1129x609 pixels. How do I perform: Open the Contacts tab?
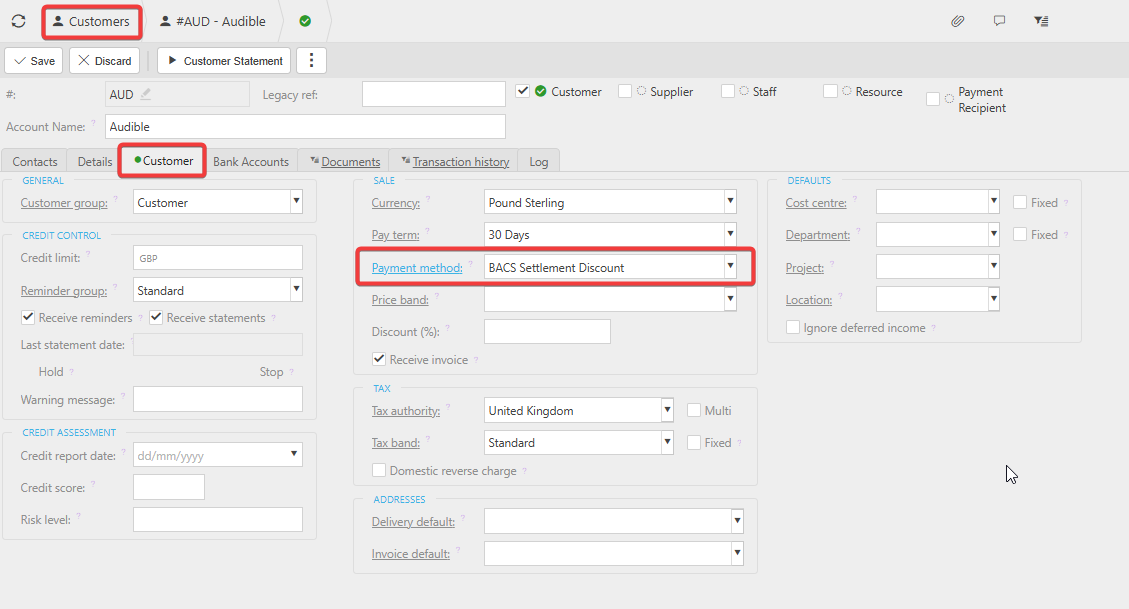pyautogui.click(x=35, y=161)
